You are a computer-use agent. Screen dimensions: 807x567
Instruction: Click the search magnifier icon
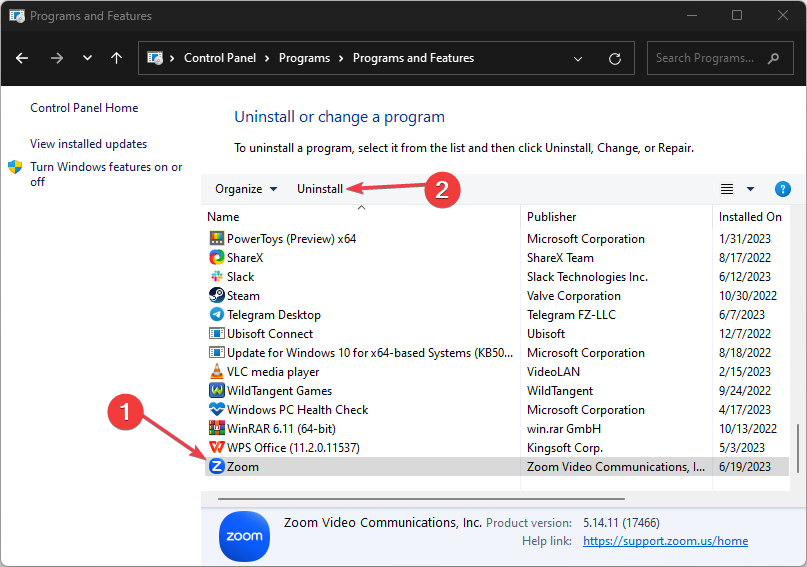tap(773, 59)
